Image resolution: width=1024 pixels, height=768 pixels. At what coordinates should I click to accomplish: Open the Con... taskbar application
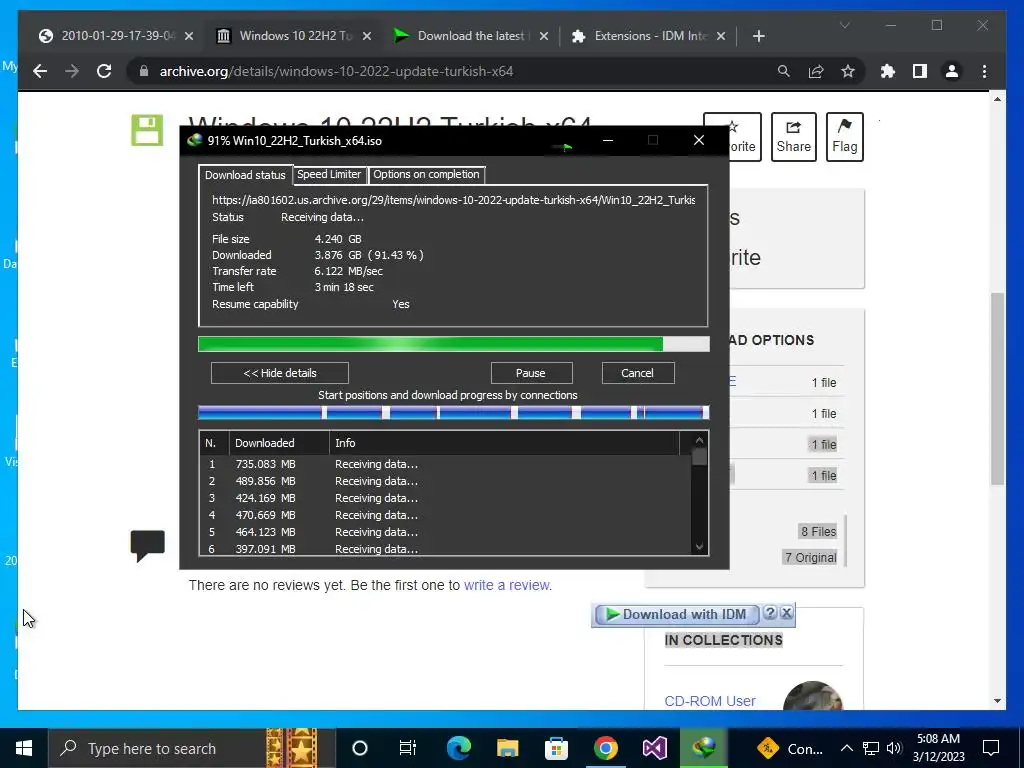point(790,748)
